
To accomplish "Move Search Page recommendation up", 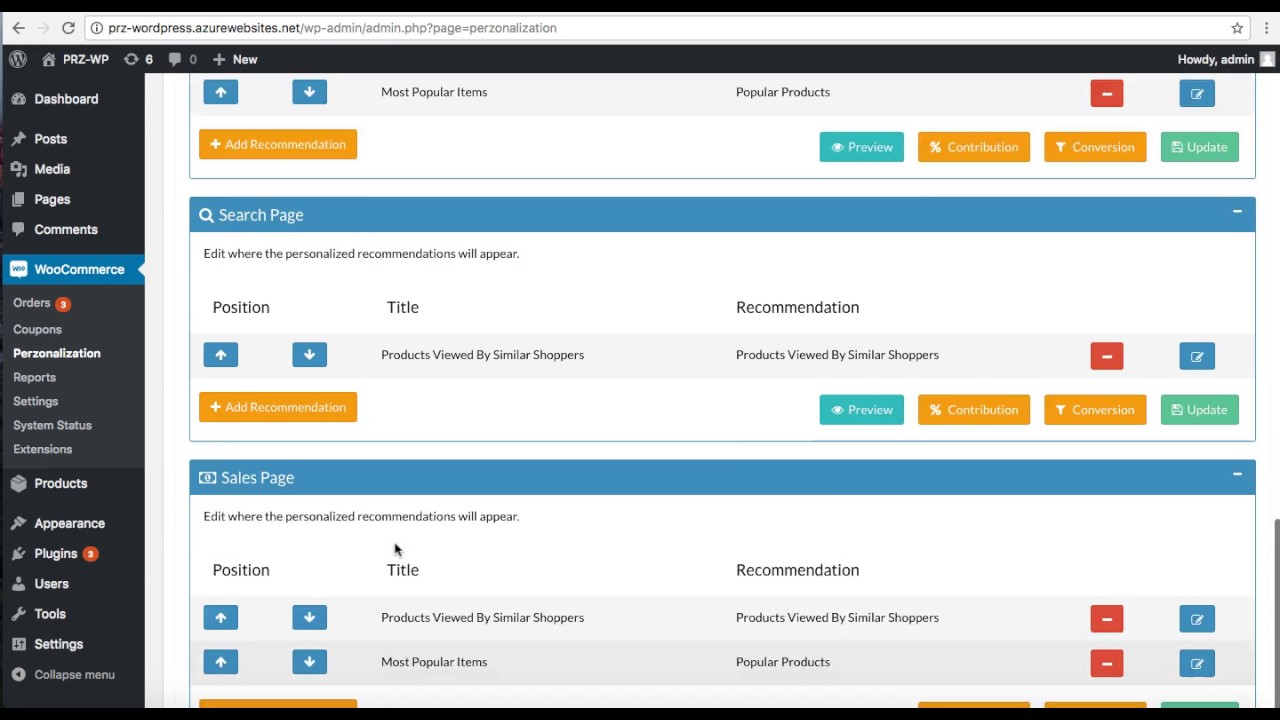I will coord(221,355).
